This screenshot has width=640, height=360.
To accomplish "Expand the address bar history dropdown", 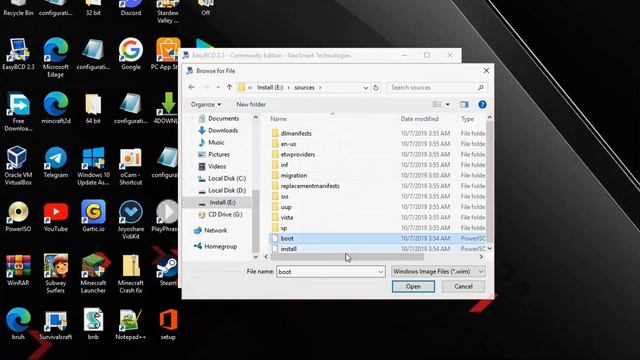I will click(x=365, y=87).
